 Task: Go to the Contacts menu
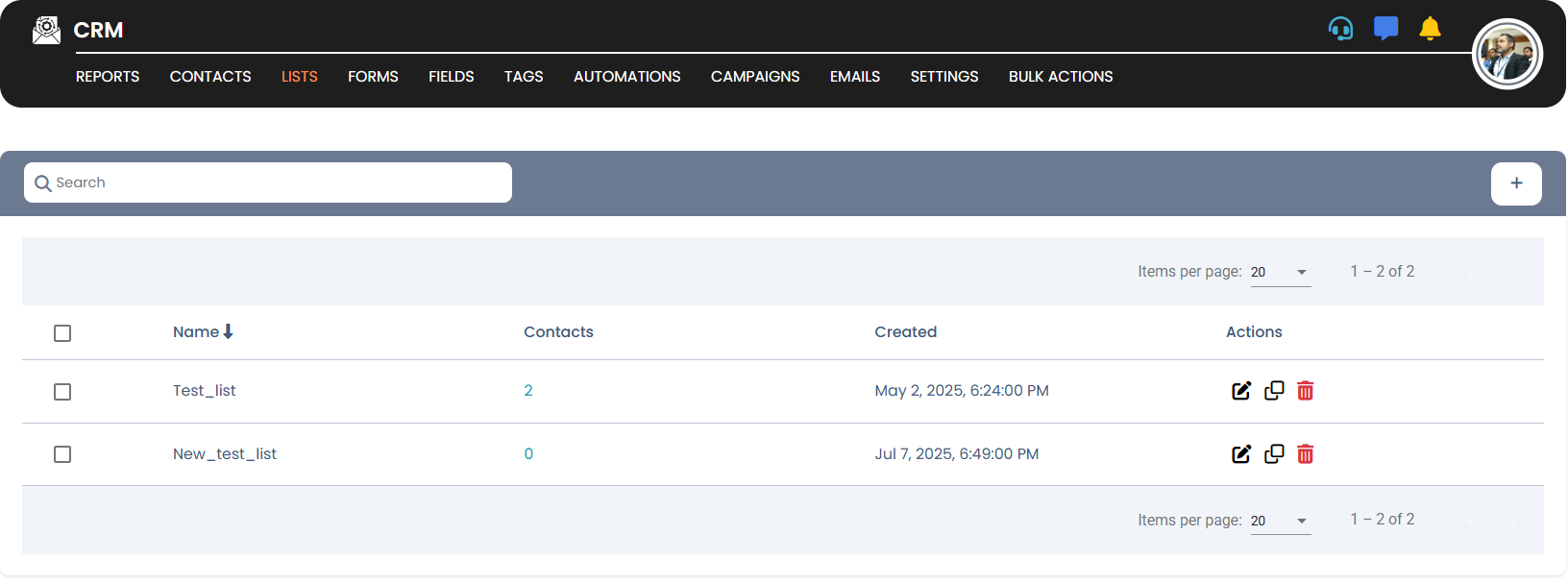[210, 77]
